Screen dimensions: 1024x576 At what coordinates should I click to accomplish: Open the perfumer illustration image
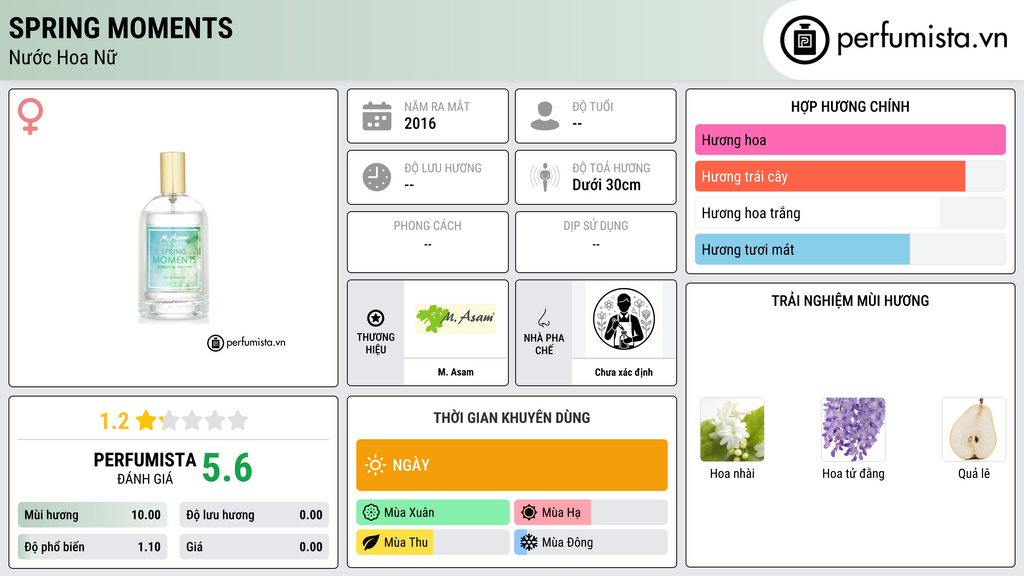tap(624, 319)
